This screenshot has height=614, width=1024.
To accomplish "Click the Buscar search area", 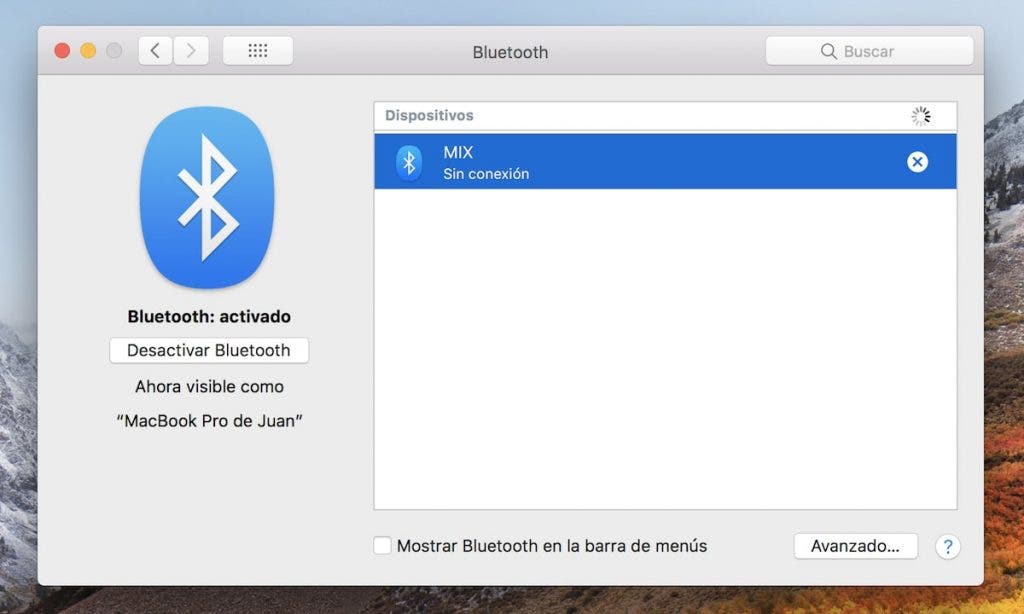I will click(x=868, y=50).
